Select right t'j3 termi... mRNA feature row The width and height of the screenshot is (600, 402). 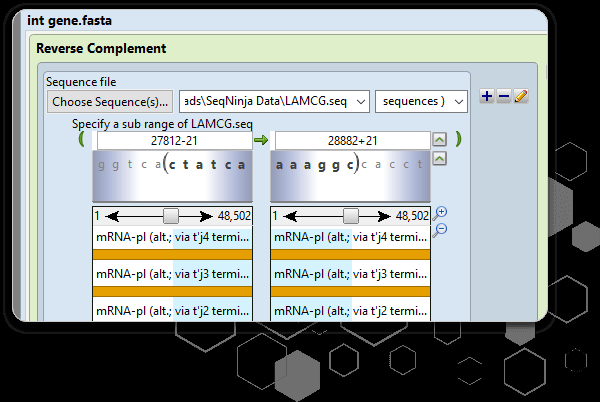click(351, 274)
